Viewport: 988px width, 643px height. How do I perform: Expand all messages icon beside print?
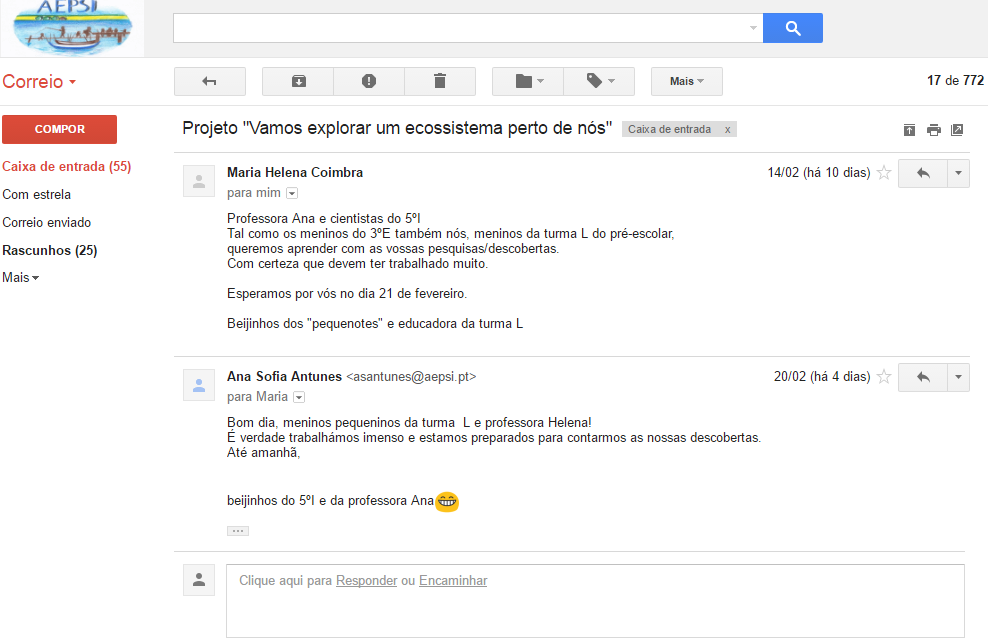(x=909, y=130)
